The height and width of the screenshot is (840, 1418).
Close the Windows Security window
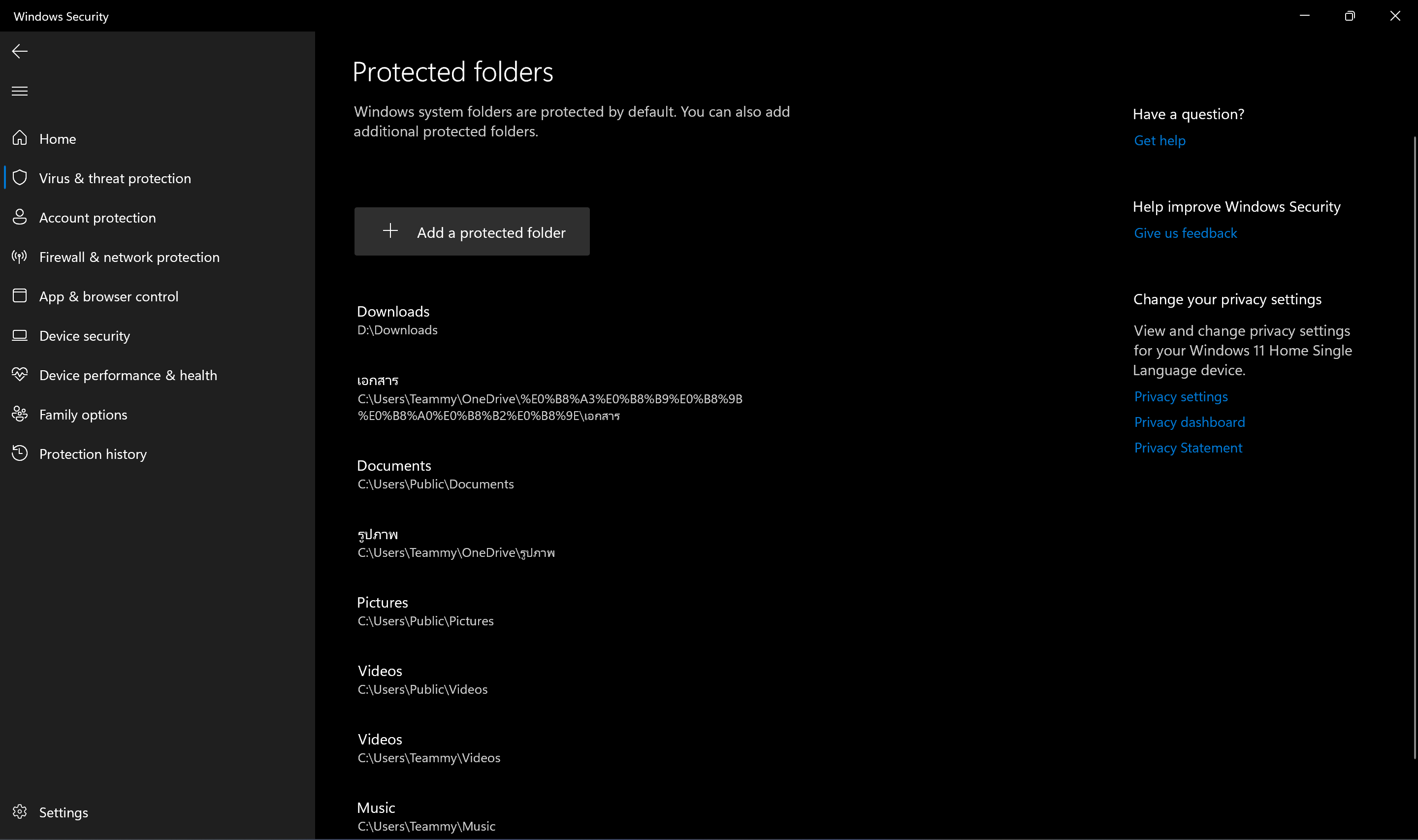[1395, 16]
